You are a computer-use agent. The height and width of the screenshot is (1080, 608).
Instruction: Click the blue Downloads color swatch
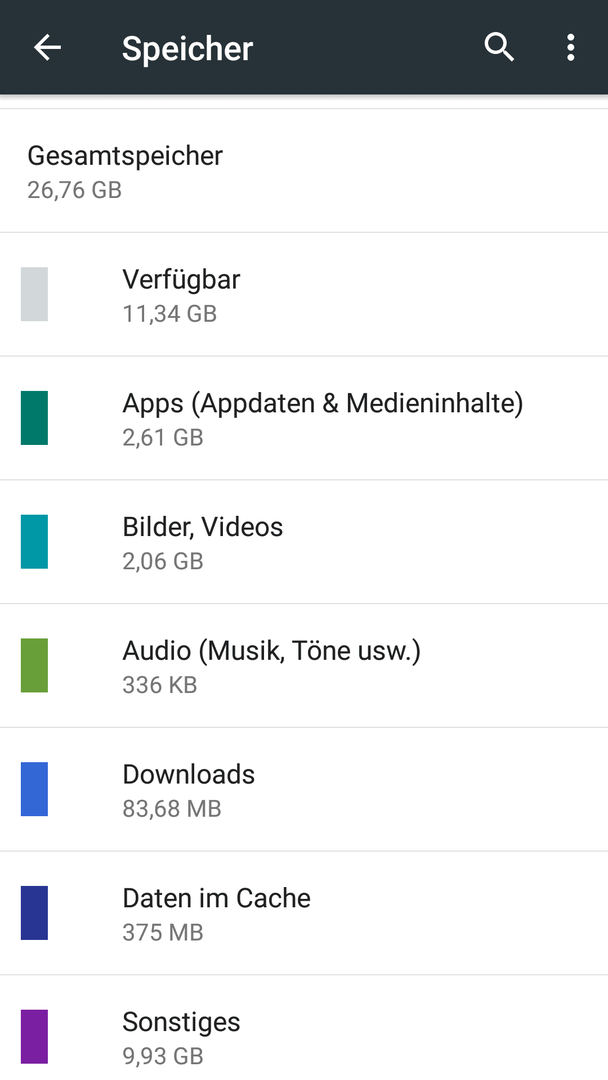coord(34,789)
